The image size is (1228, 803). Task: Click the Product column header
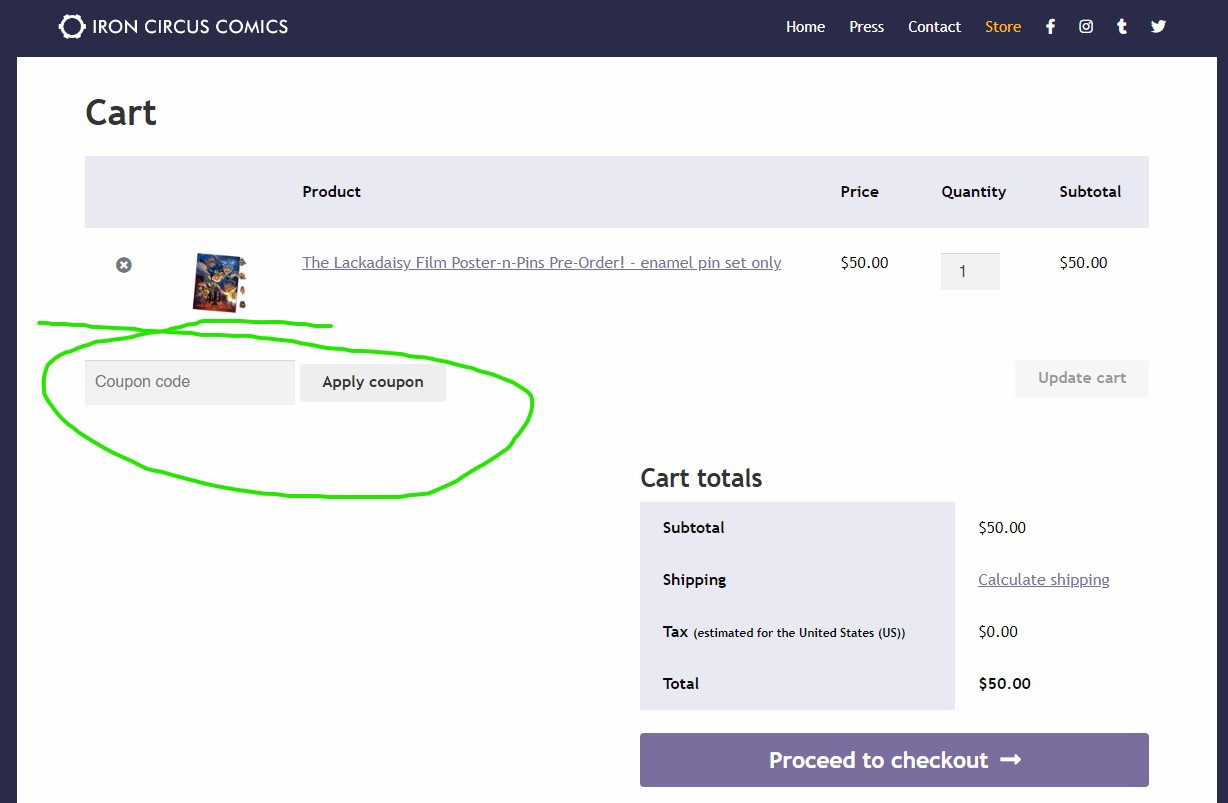(x=332, y=192)
